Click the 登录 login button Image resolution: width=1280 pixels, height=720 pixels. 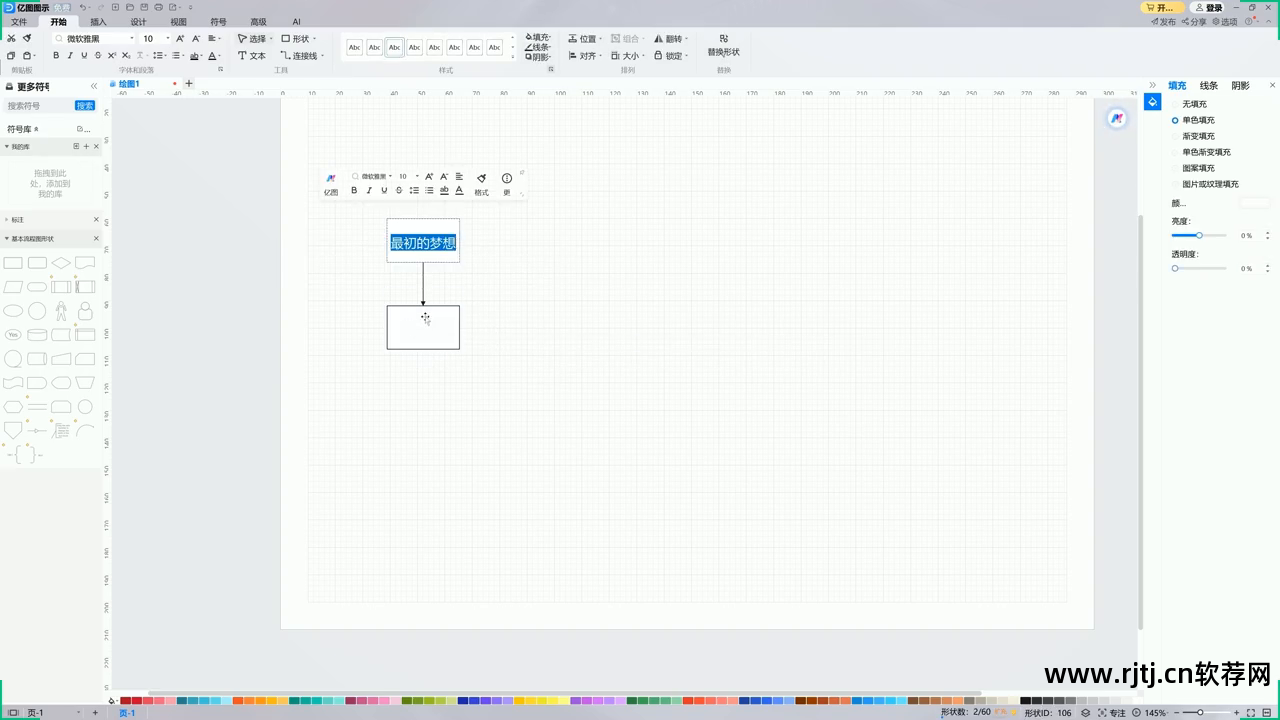[1209, 7]
